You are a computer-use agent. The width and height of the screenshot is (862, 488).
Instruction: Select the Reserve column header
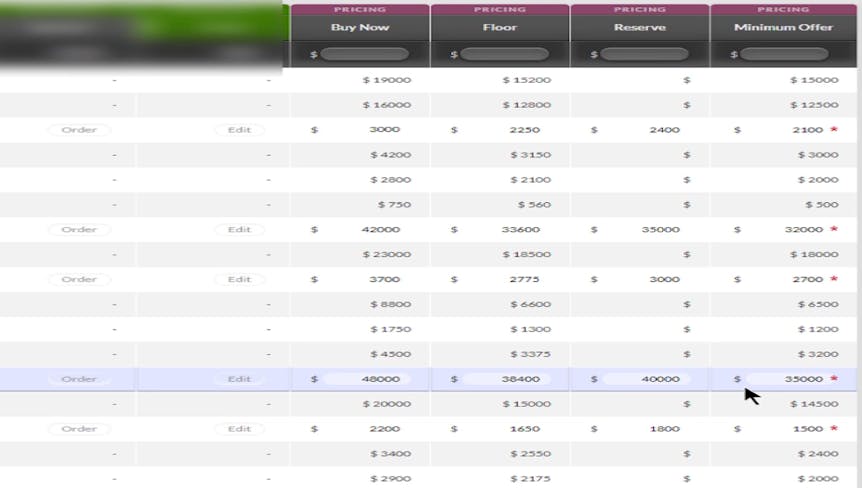pyautogui.click(x=639, y=27)
